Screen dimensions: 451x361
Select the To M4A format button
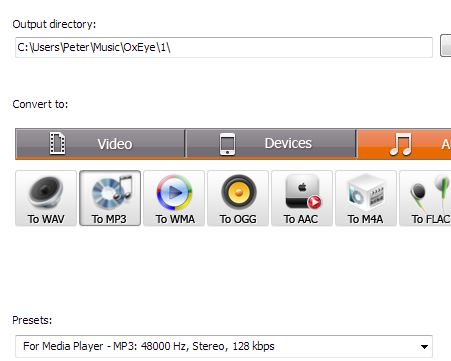tap(366, 198)
